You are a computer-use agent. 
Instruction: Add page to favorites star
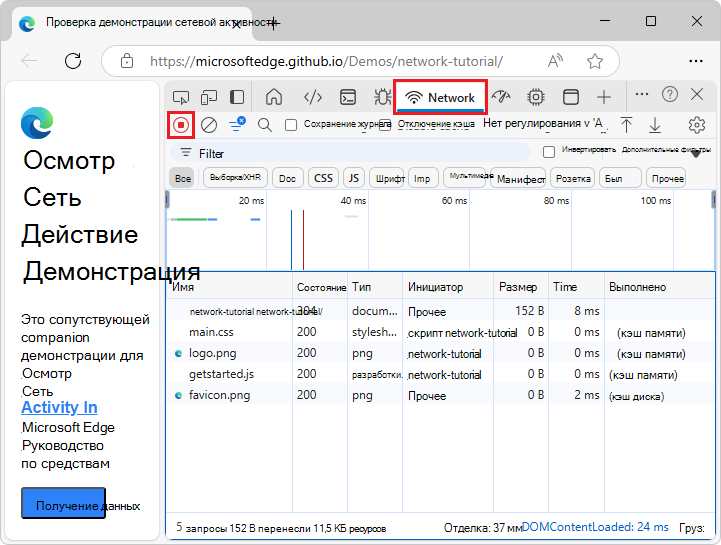595,61
